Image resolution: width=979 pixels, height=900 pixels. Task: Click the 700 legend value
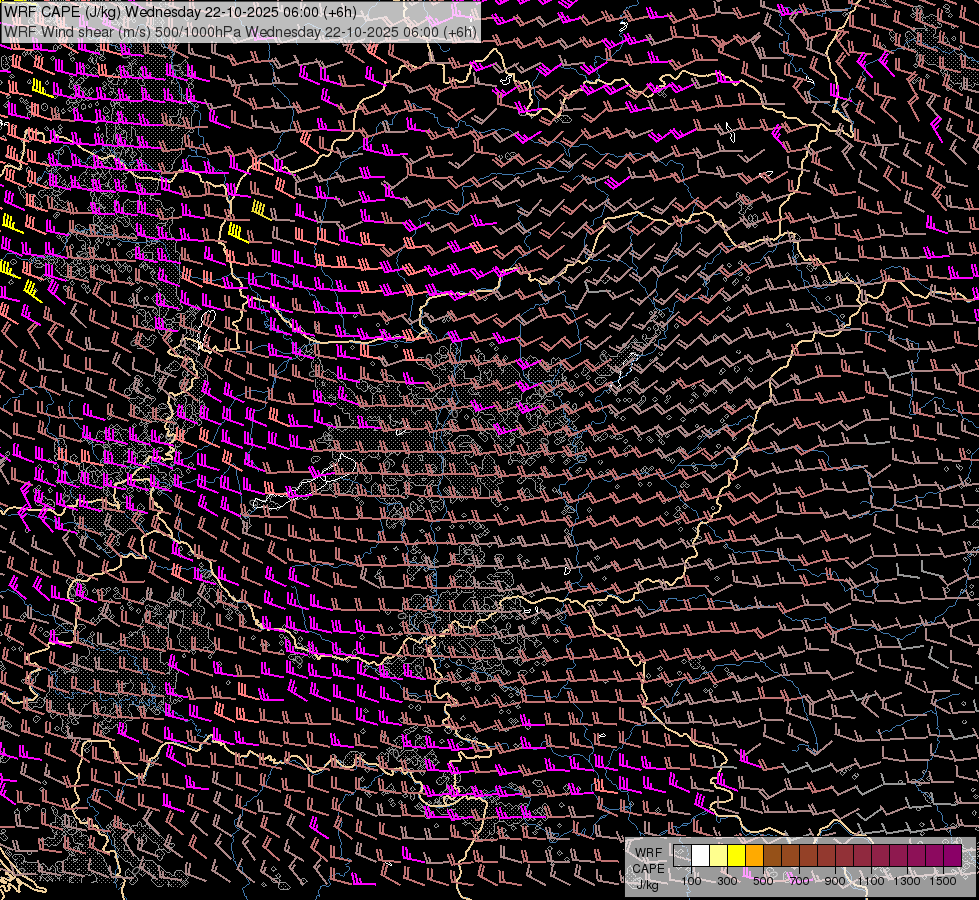[799, 881]
